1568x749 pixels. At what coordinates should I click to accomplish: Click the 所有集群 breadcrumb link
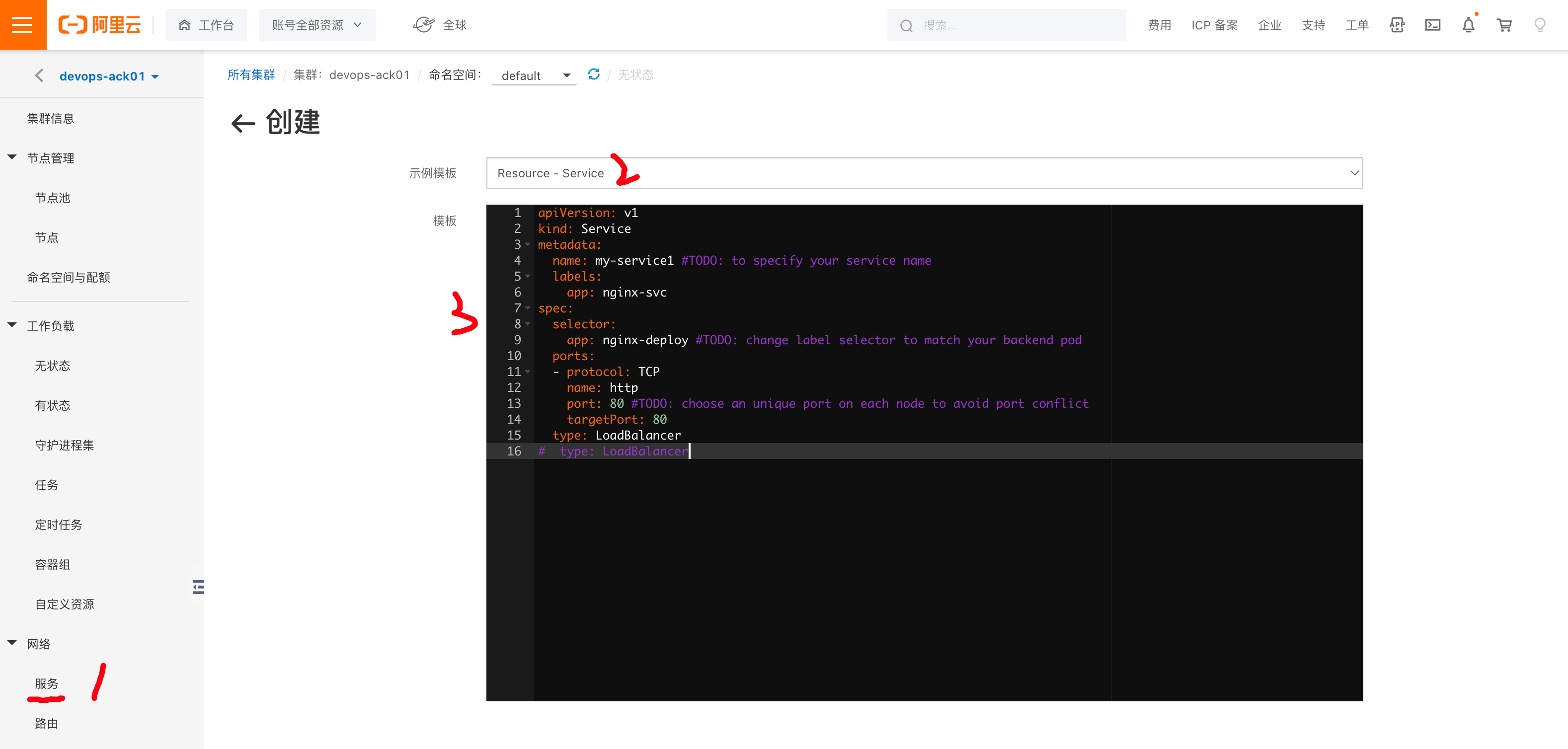(251, 75)
